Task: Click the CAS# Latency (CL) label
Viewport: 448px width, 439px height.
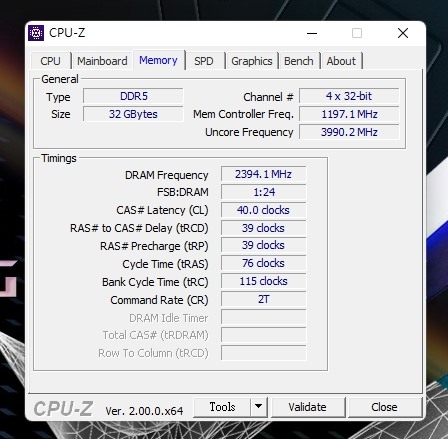Action: [162, 210]
